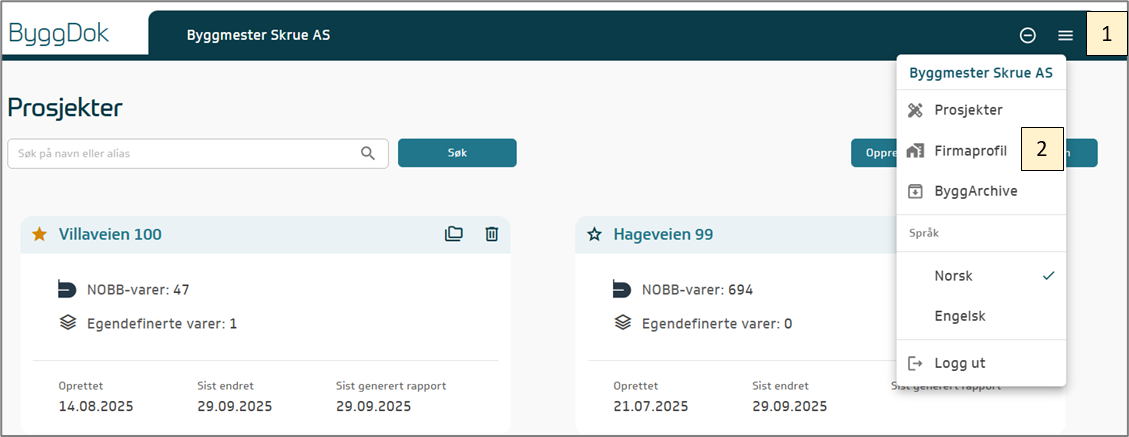
Task: Mark Hageveien 99 as favorite
Action: (x=595, y=234)
